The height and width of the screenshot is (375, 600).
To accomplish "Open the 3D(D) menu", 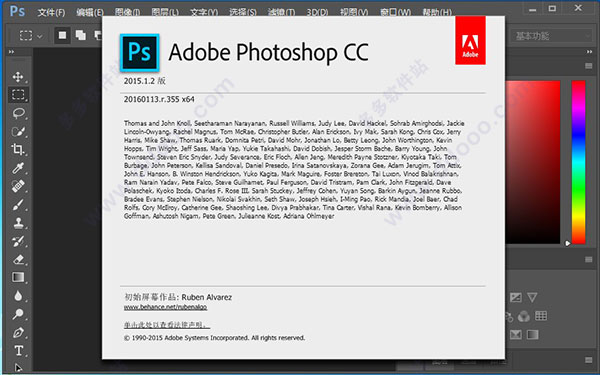I will tap(317, 13).
